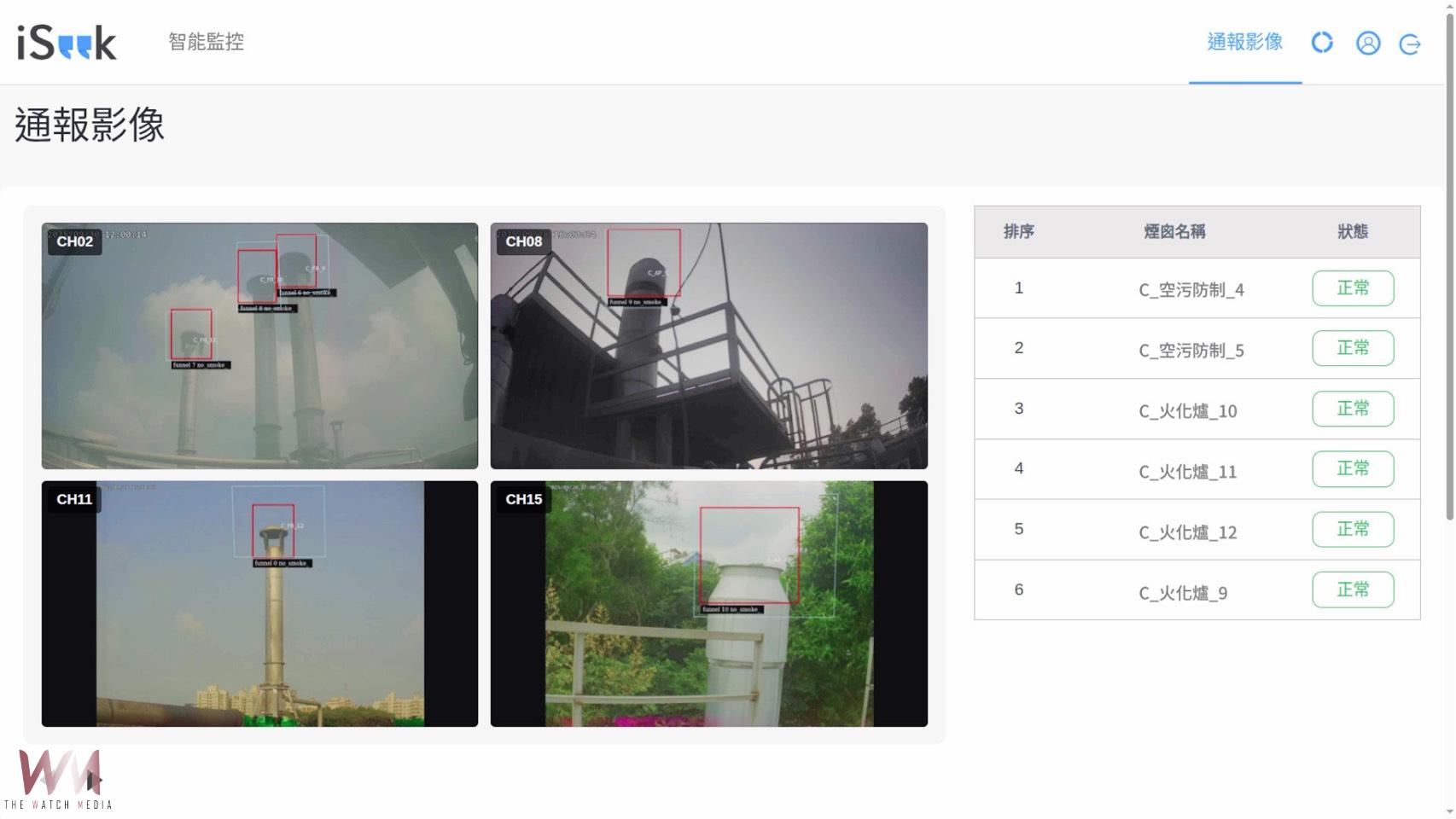Open the CH08 camera feed
This screenshot has width=1456, height=819.
tap(708, 346)
